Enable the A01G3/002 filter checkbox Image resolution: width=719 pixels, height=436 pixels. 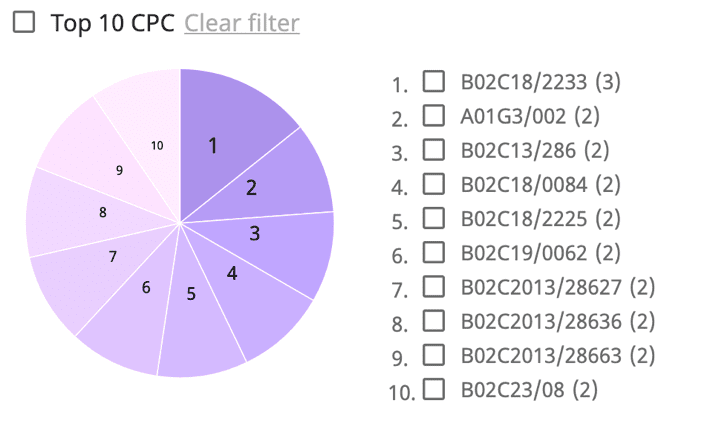(x=434, y=115)
